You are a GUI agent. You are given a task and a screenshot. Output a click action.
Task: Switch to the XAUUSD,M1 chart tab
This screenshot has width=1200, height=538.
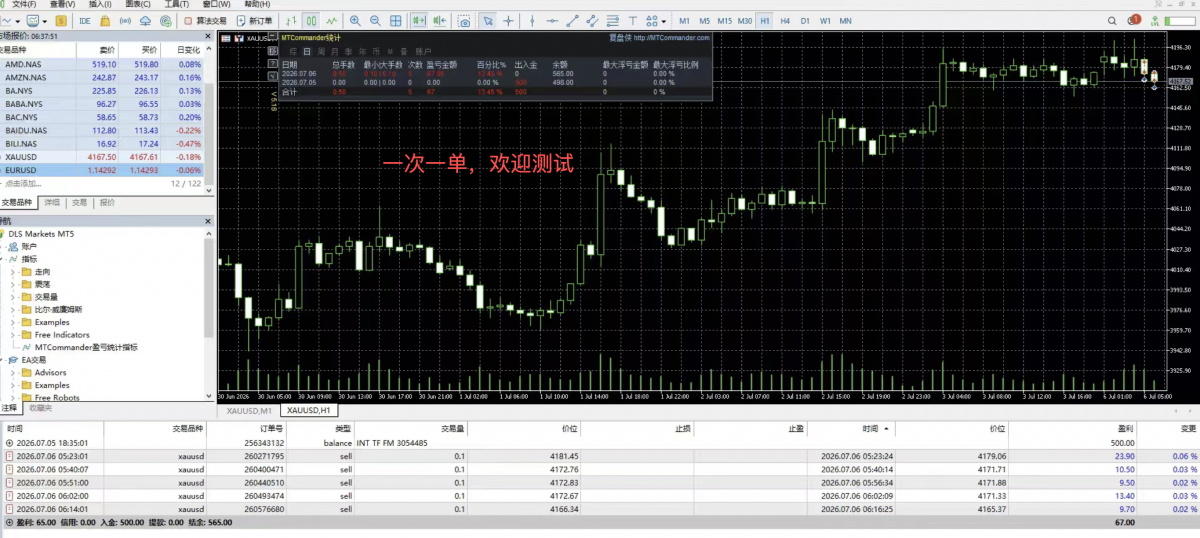click(x=249, y=410)
